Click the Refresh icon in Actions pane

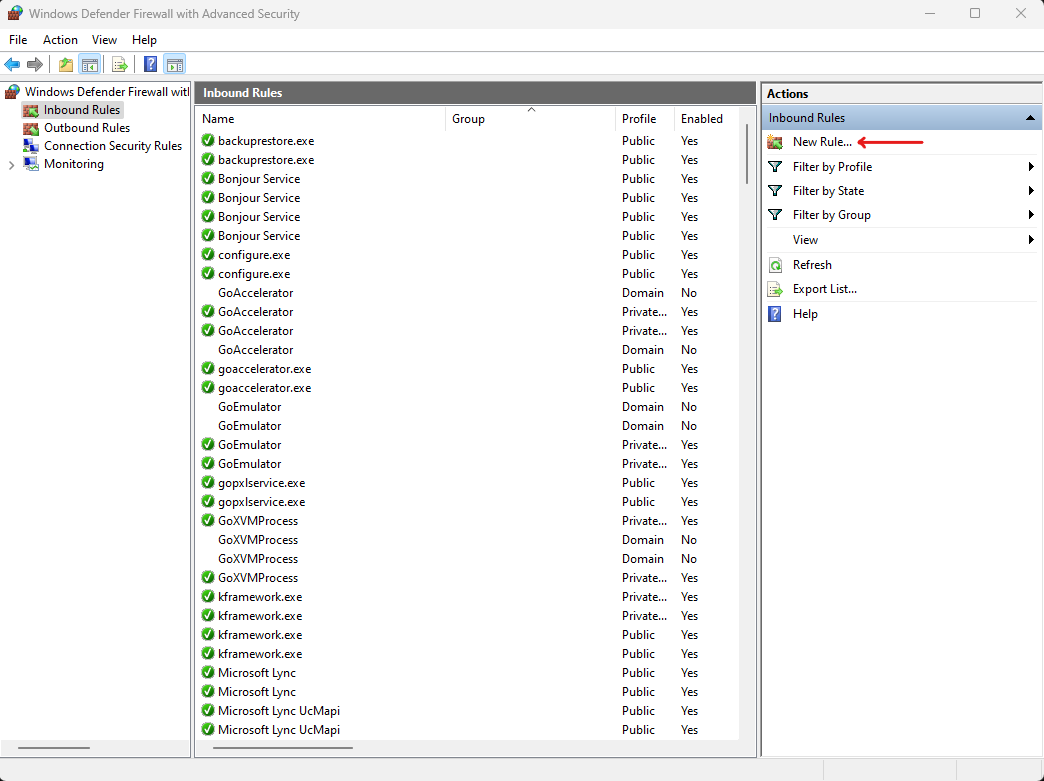[x=775, y=265]
